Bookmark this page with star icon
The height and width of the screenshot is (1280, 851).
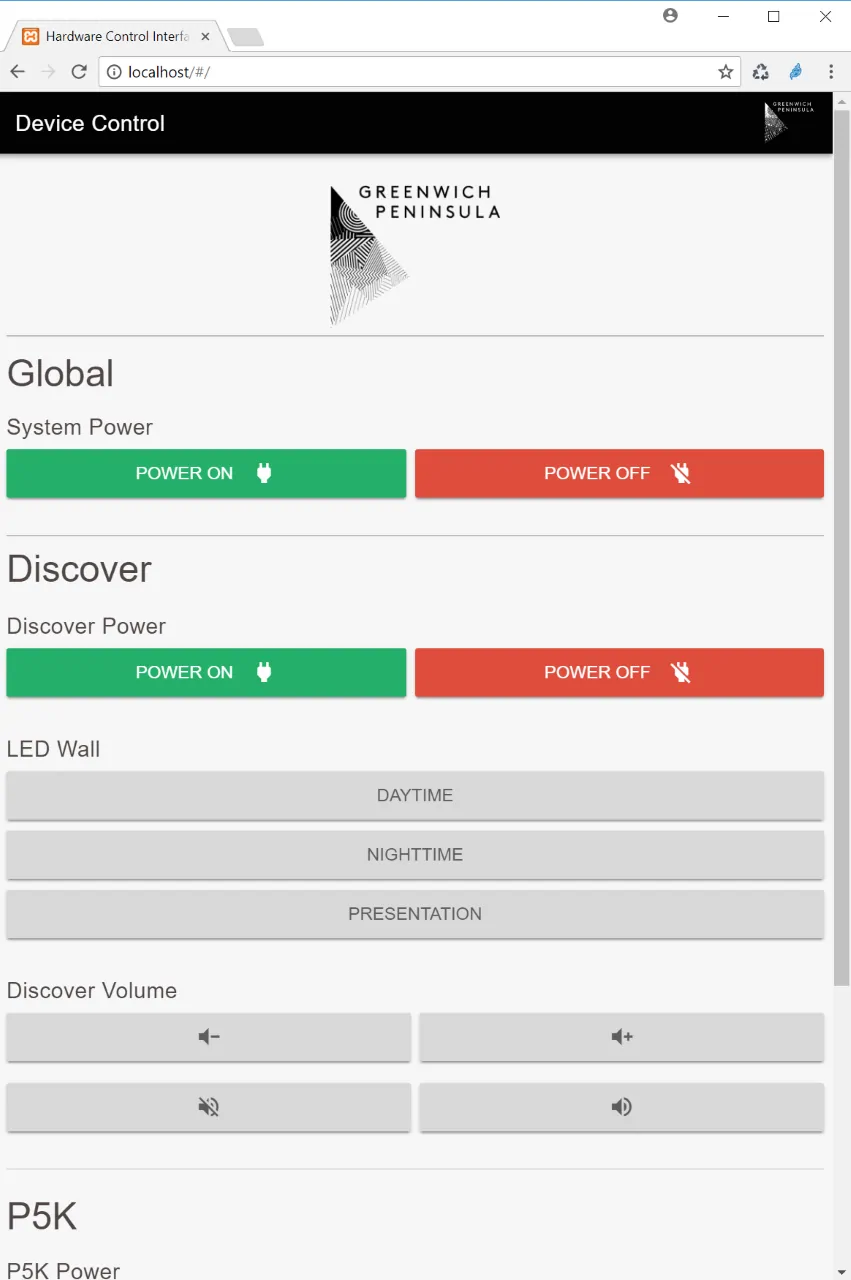[726, 72]
